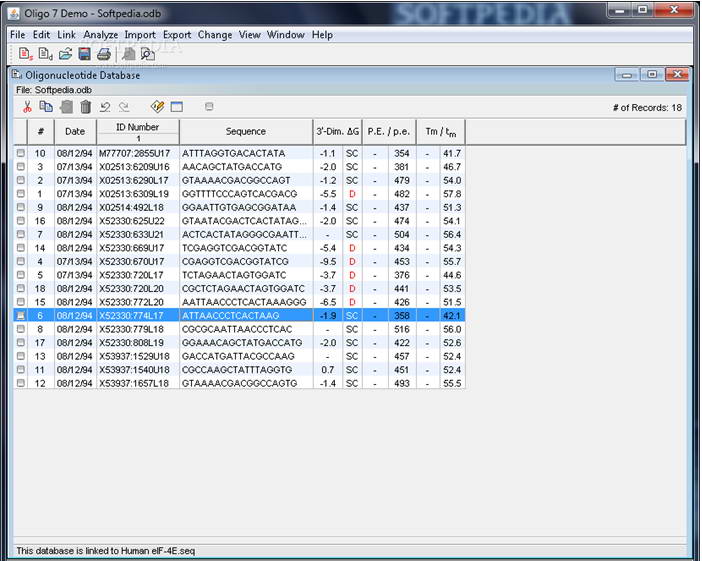
Task: Maximize the Oligonucleotide Database inner window
Action: 652,74
